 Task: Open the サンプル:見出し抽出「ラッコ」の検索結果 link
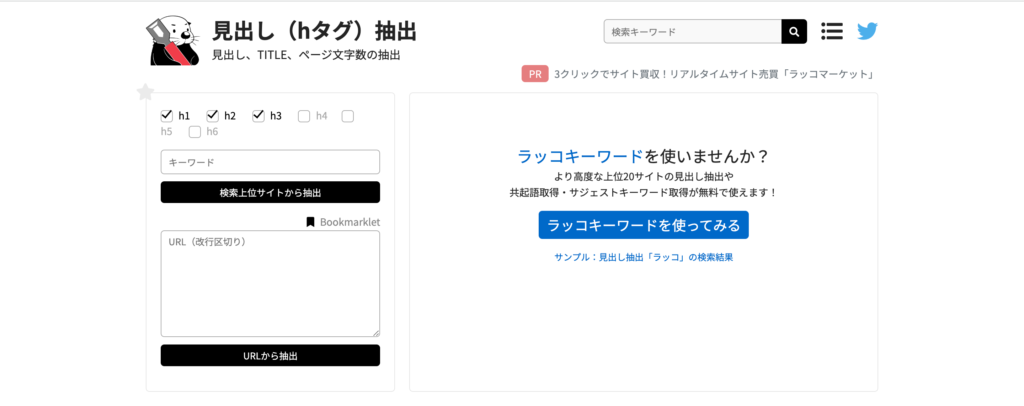point(644,257)
